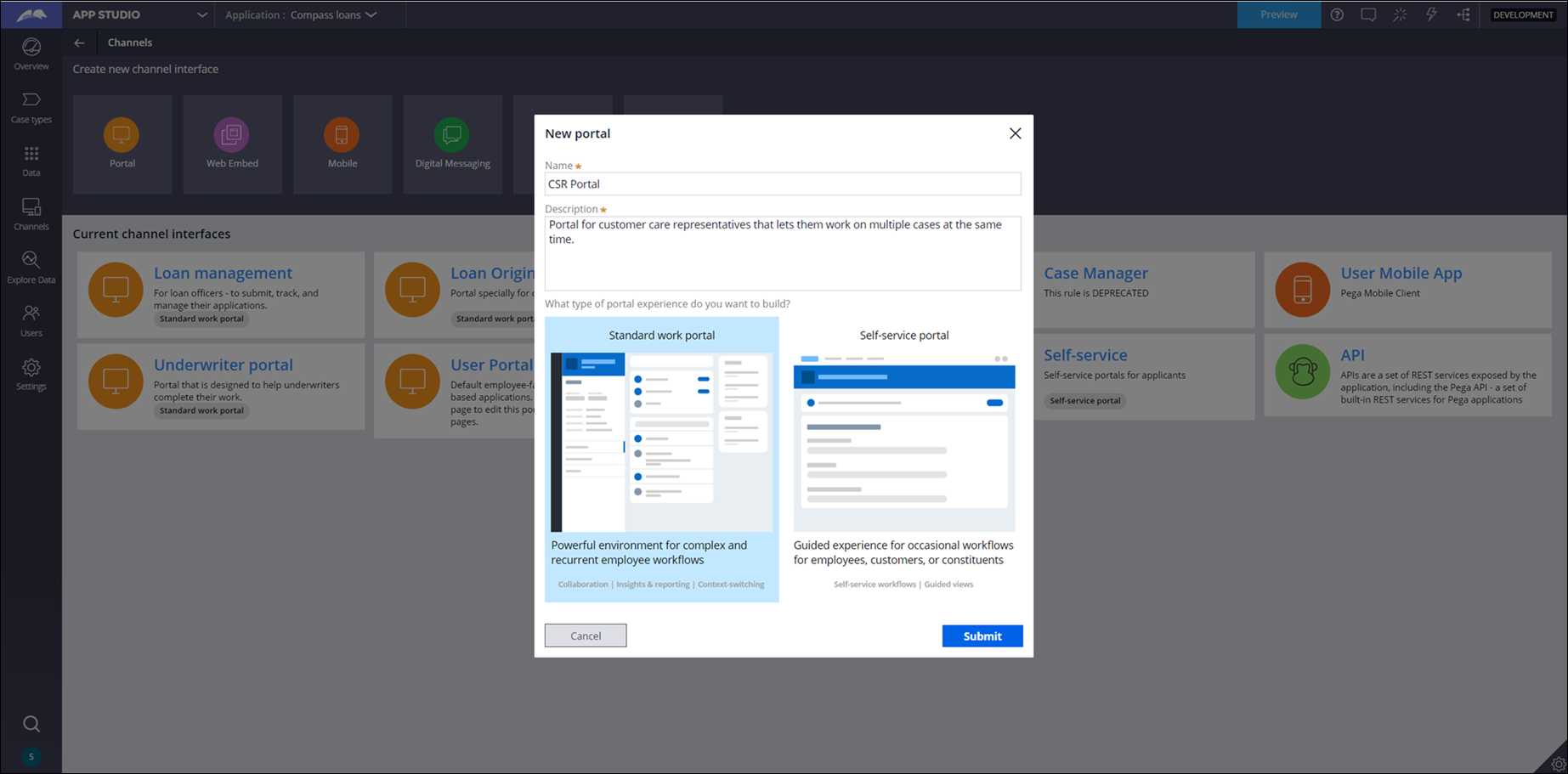
Task: Open Case types in the sidebar
Action: point(31,108)
